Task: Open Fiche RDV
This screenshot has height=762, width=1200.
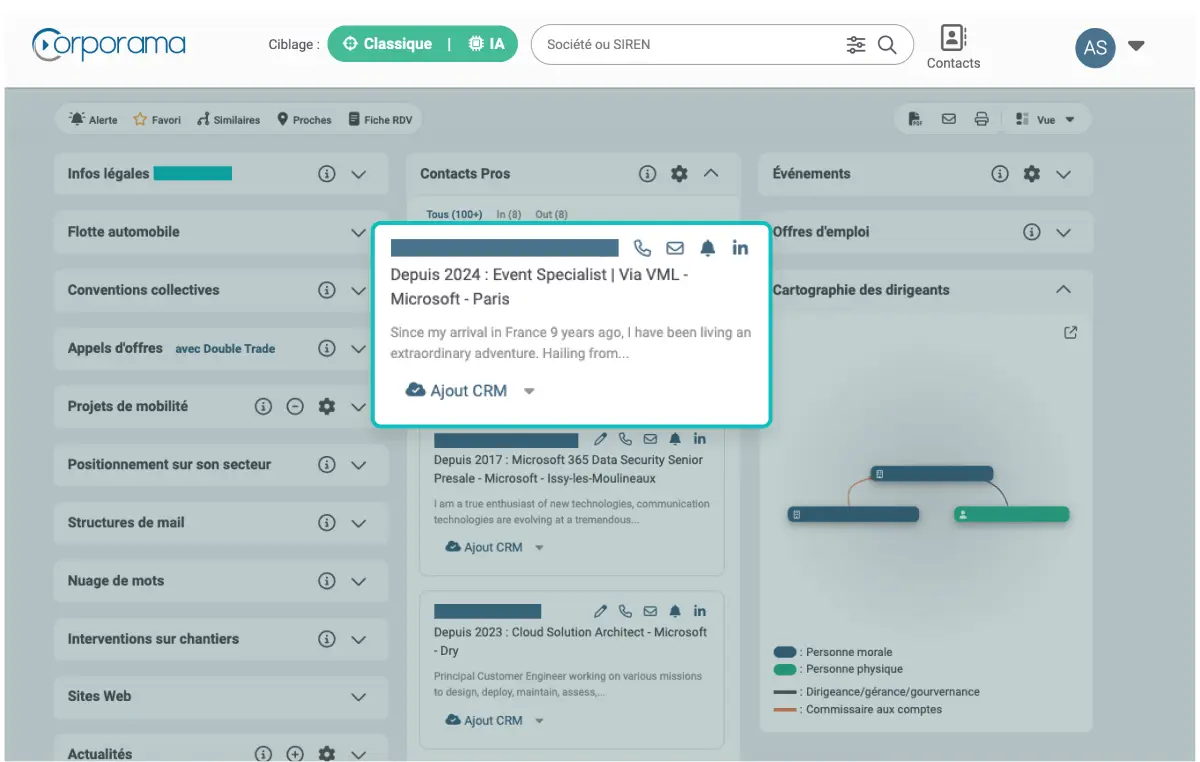Action: point(380,119)
